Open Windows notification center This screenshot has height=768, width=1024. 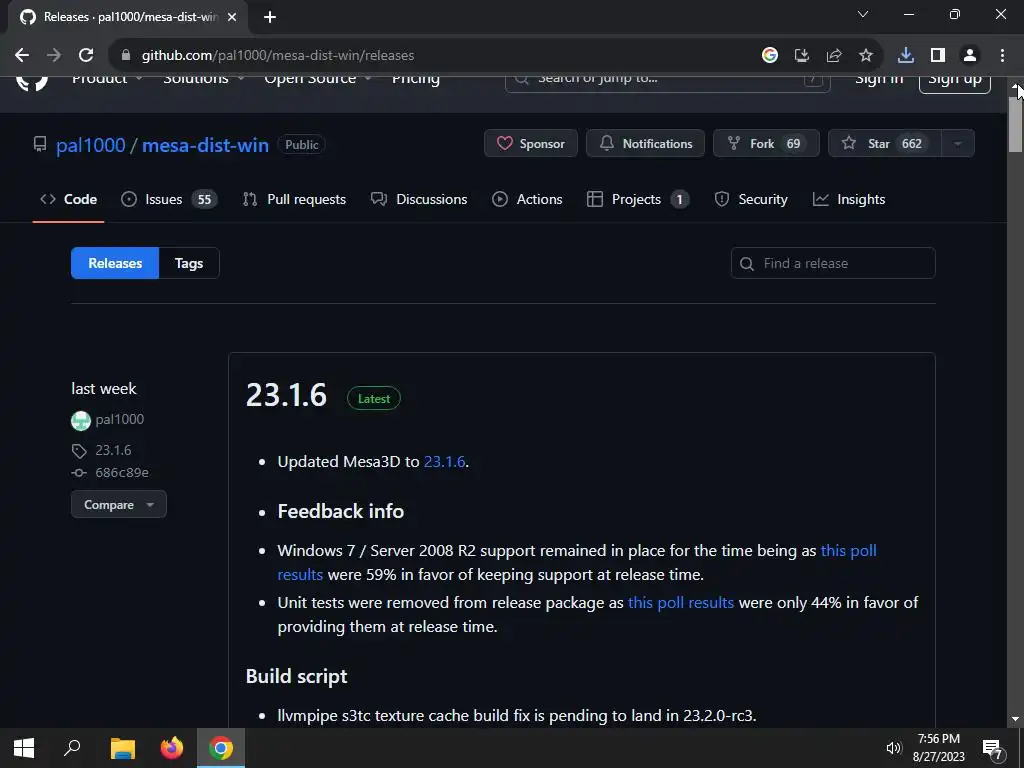click(992, 748)
